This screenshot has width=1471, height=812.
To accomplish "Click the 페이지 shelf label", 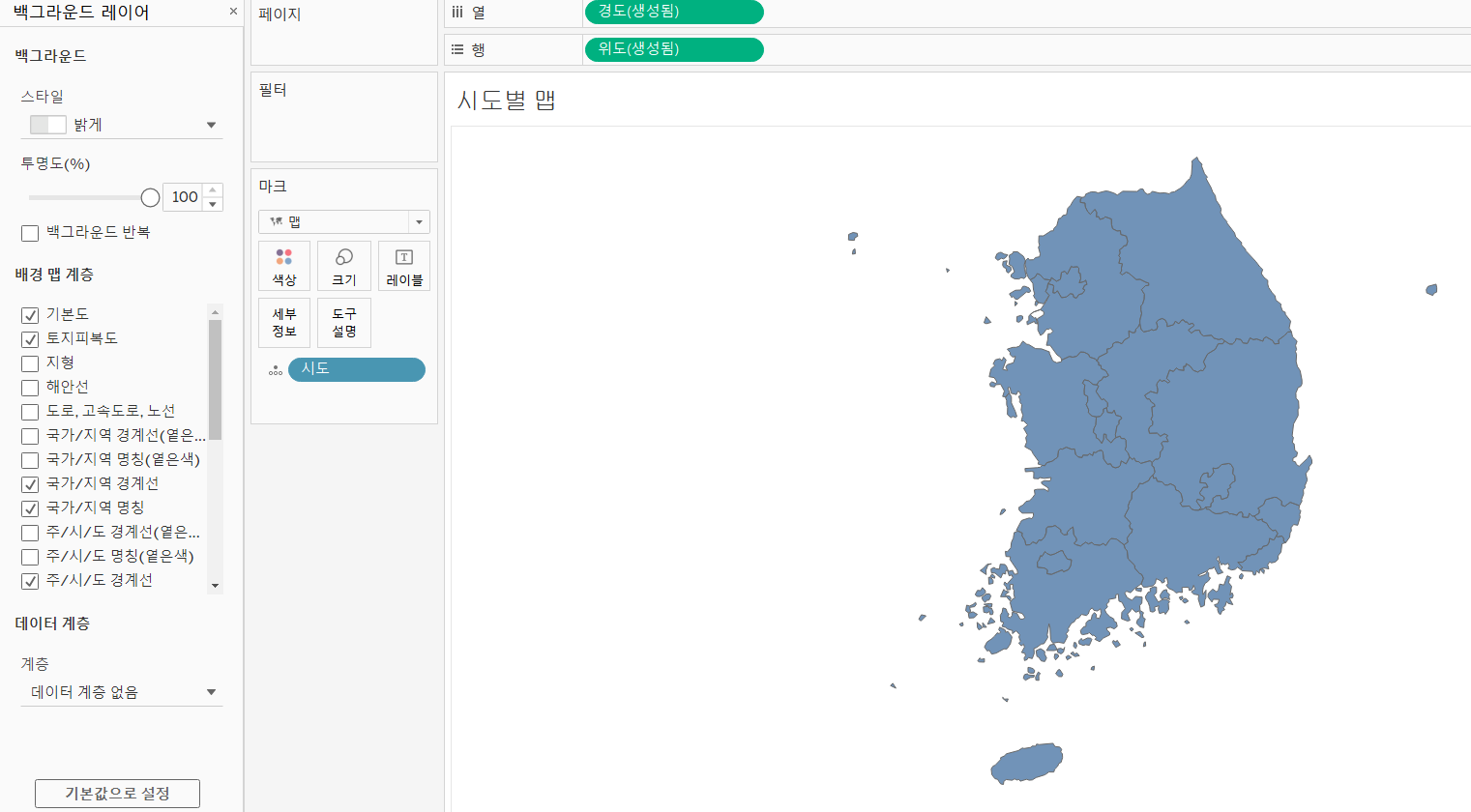I will pyautogui.click(x=280, y=14).
